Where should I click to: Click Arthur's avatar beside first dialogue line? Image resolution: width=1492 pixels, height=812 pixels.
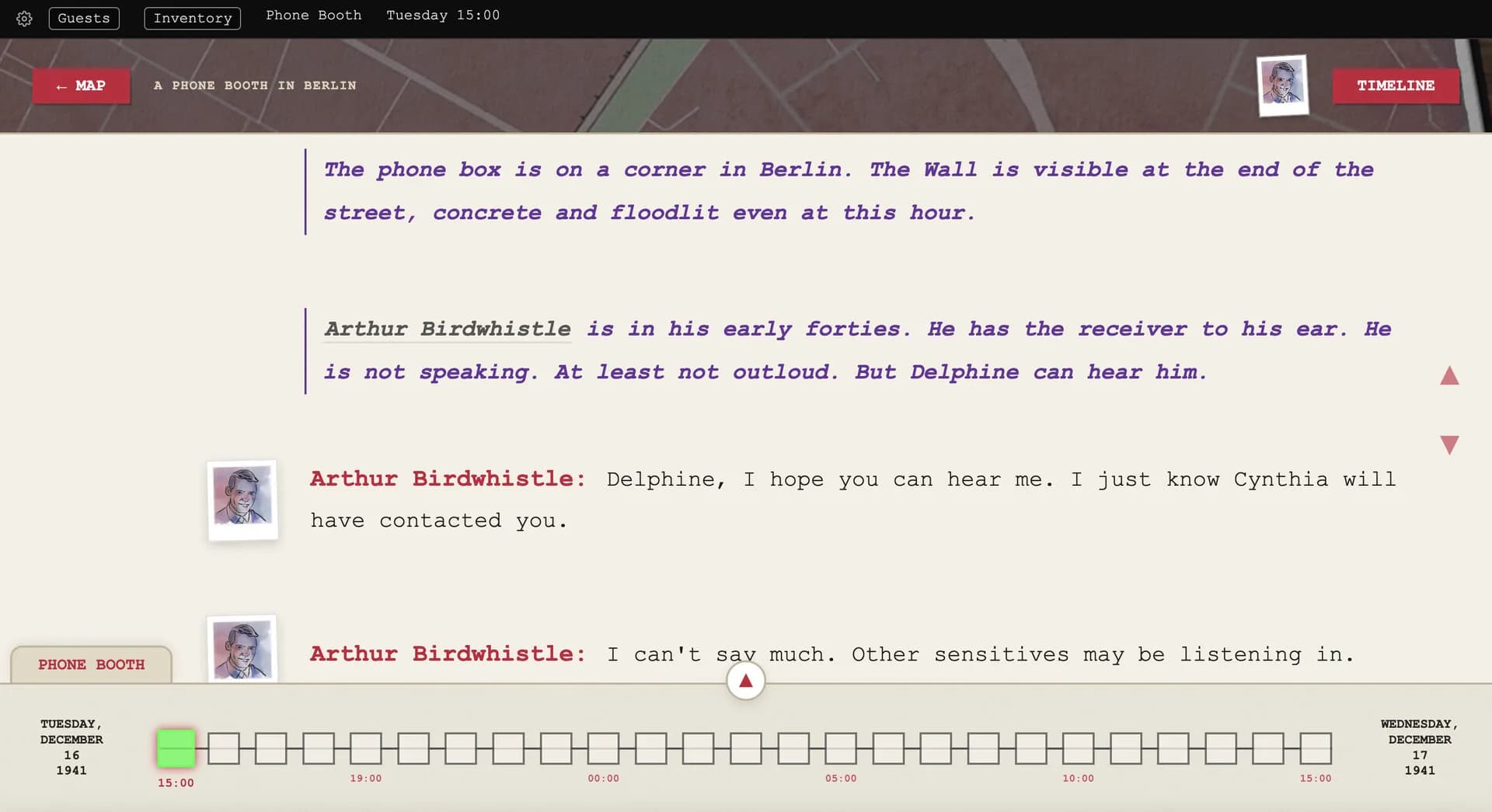[x=242, y=500]
